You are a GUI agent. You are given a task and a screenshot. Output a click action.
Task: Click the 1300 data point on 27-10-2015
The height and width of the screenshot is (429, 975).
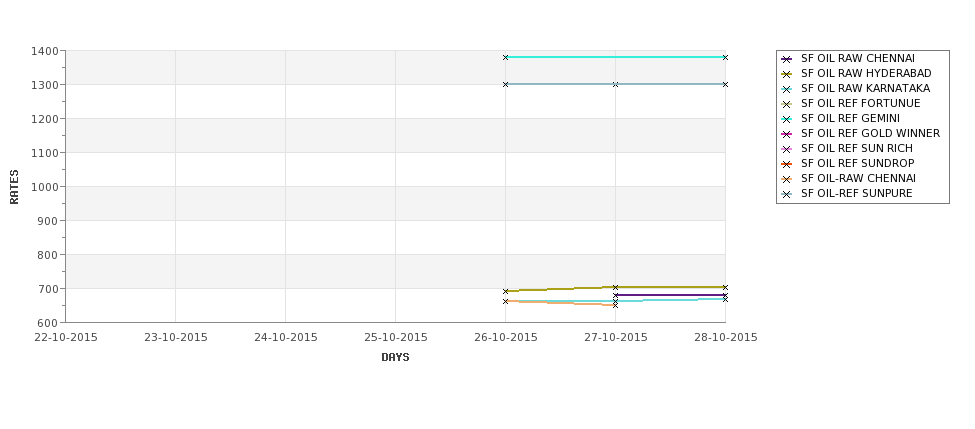point(616,84)
